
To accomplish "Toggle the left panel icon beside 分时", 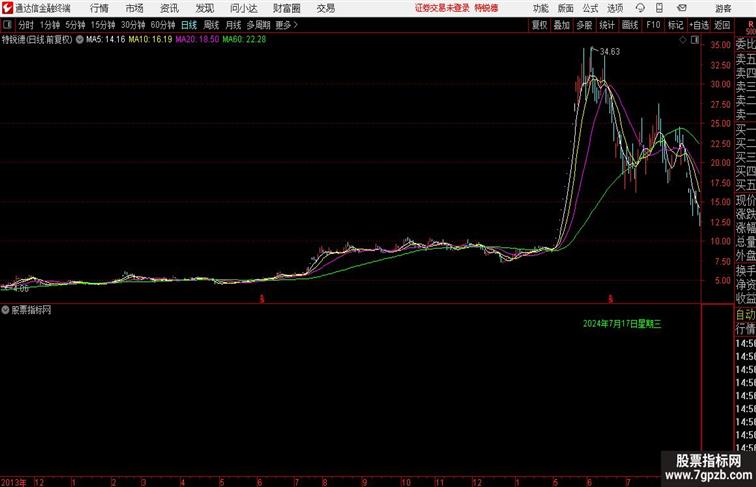I will coord(7,25).
